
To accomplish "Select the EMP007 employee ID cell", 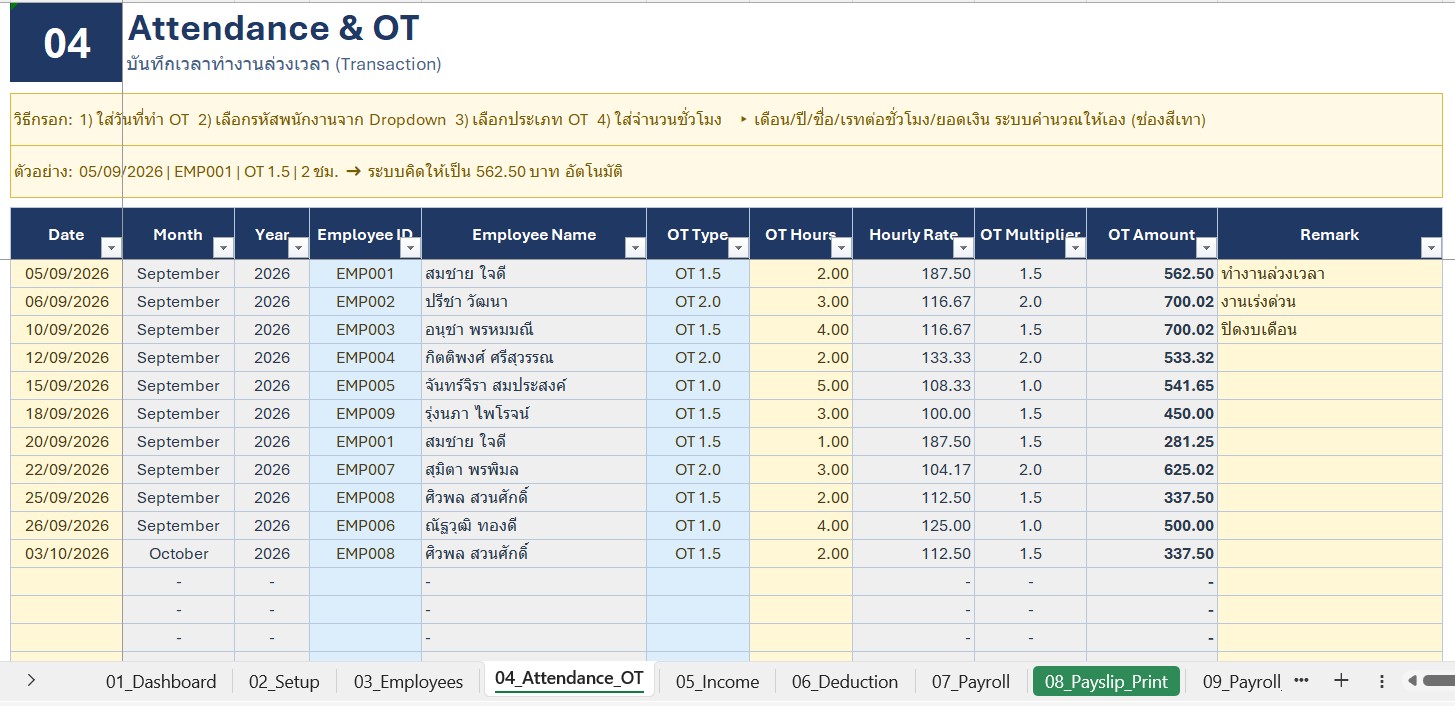I will tap(366, 470).
